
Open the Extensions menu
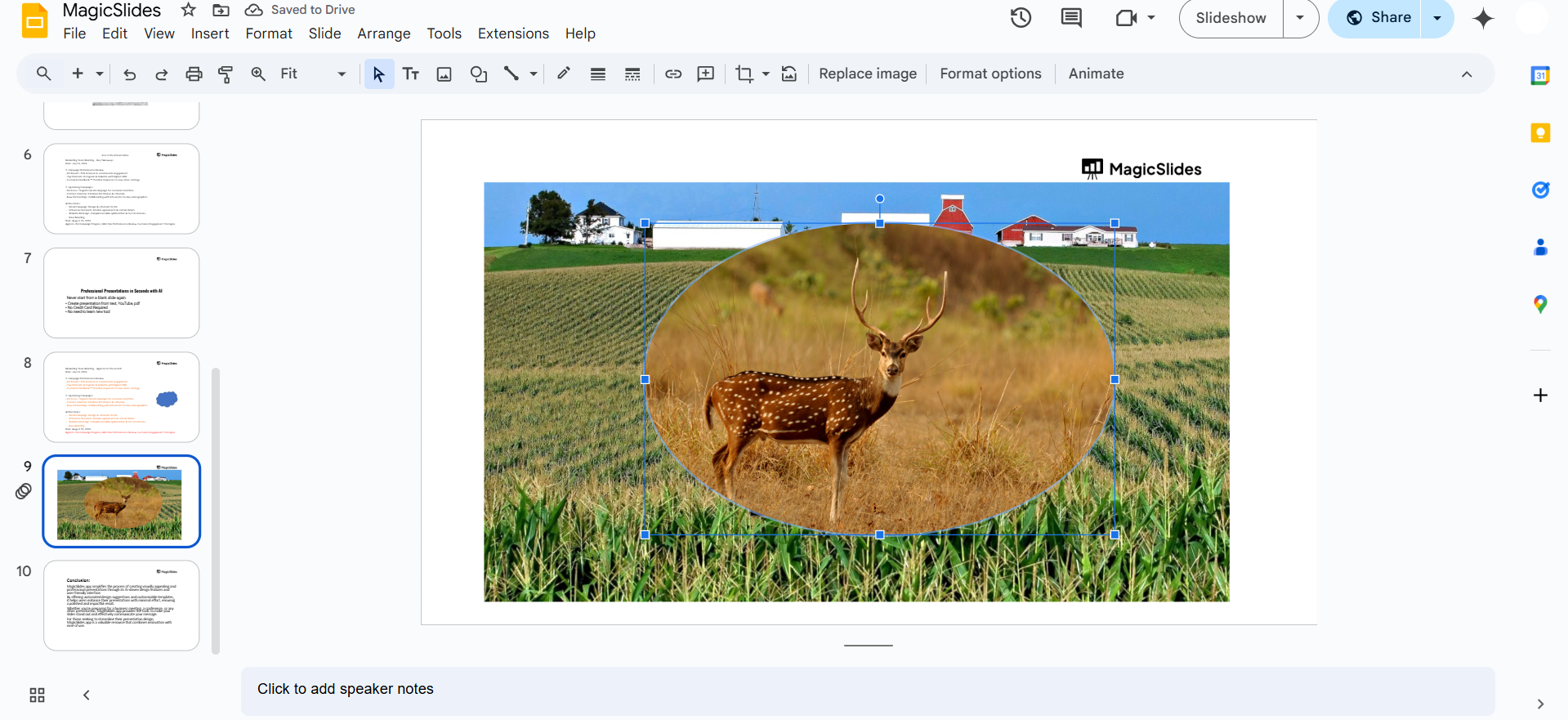point(513,34)
